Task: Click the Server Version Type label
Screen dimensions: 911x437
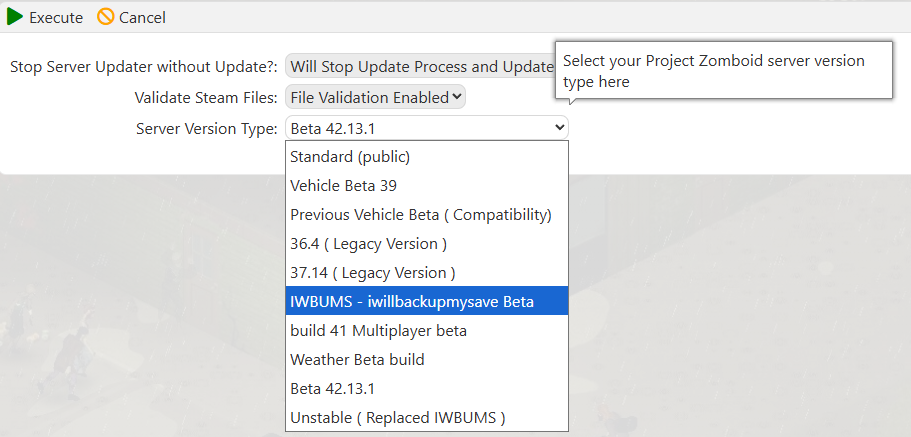Action: point(206,128)
